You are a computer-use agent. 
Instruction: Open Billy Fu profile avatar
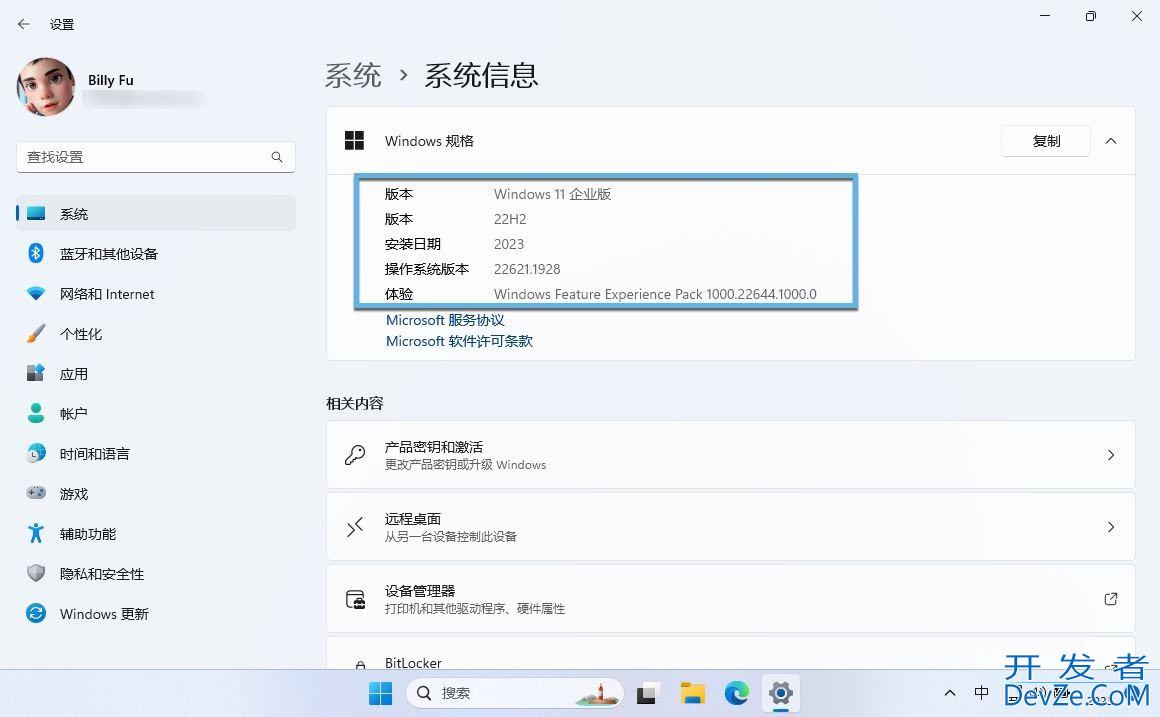[46, 87]
